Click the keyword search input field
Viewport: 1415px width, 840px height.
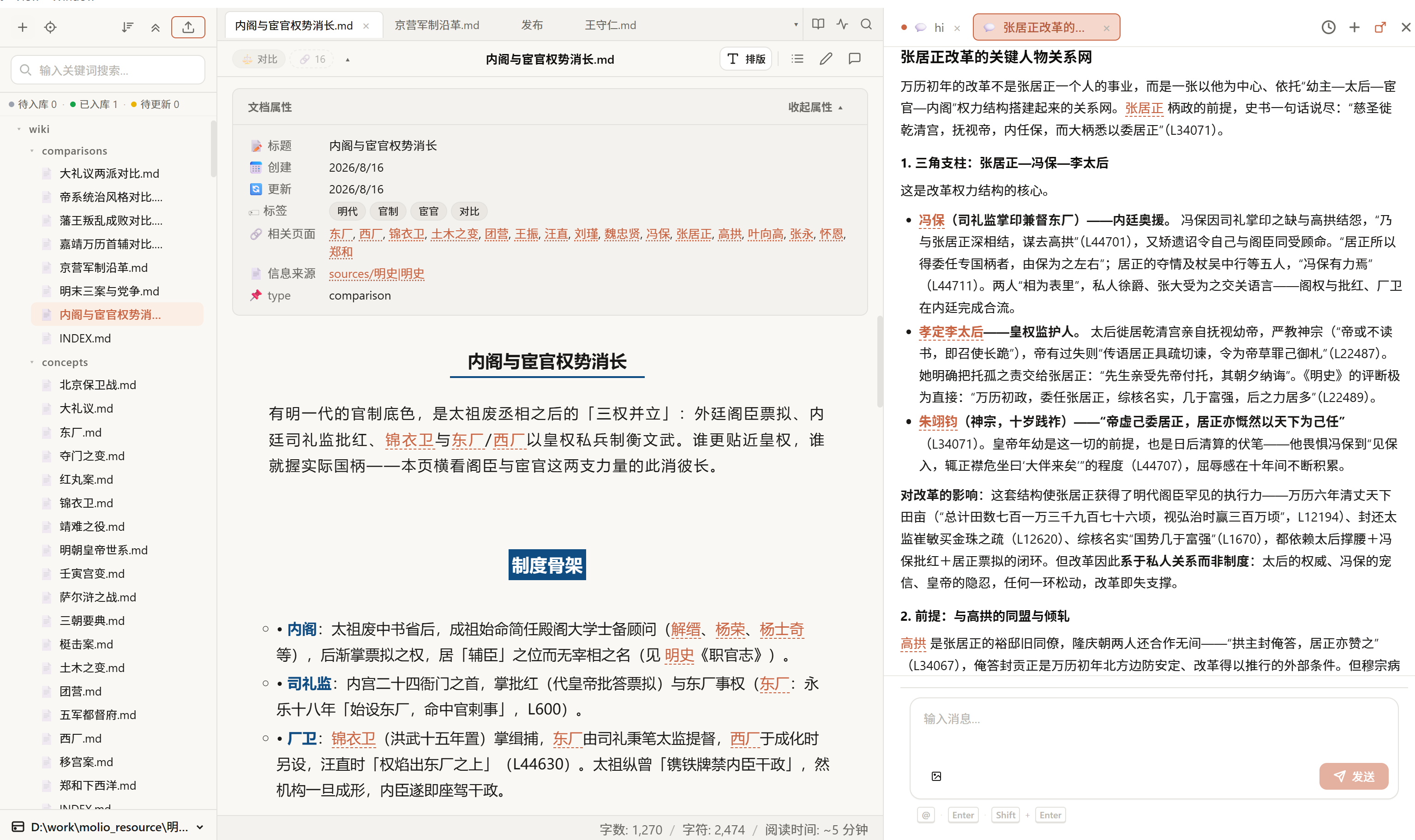point(108,70)
